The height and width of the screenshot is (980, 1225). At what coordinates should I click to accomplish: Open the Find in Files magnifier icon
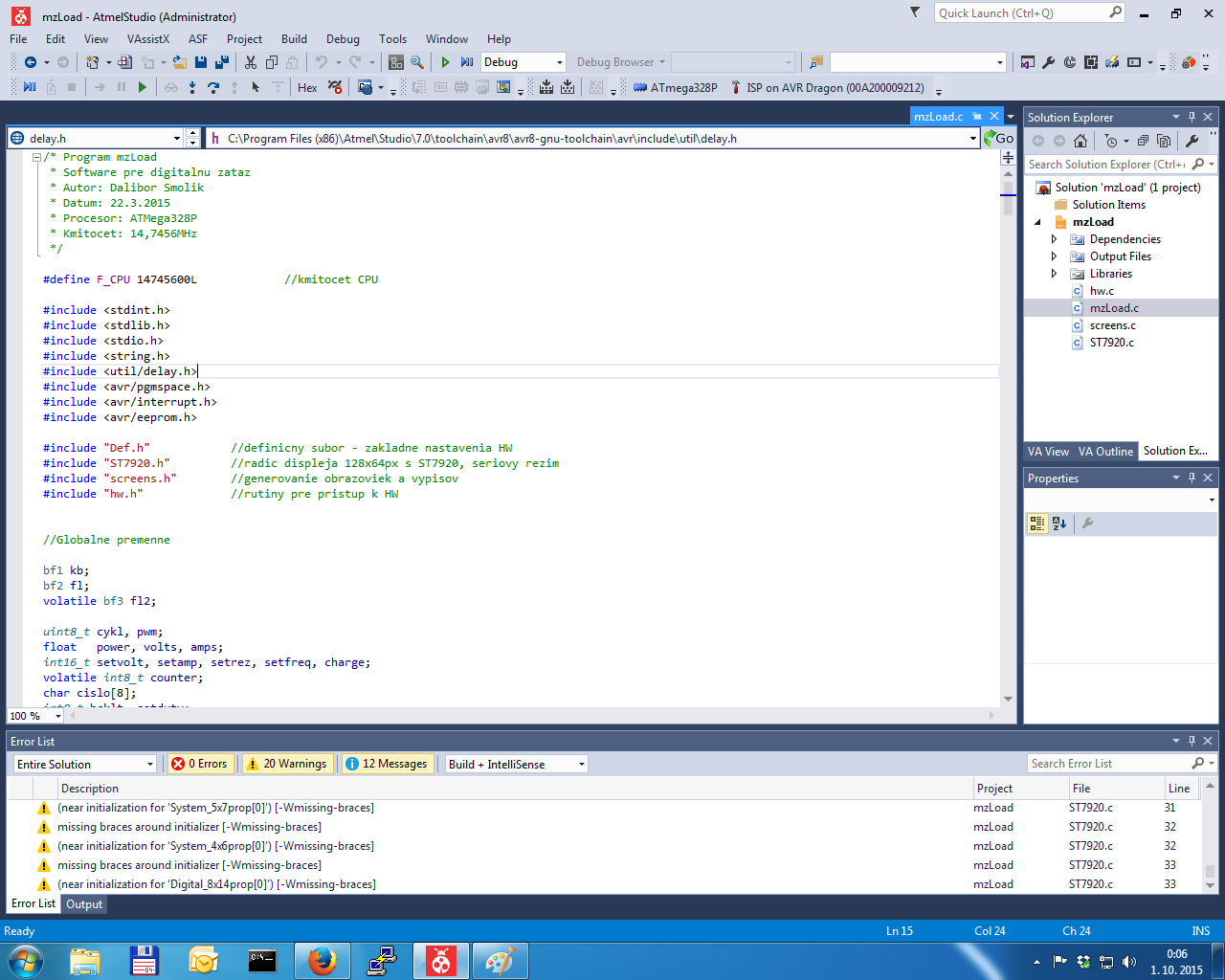417,62
